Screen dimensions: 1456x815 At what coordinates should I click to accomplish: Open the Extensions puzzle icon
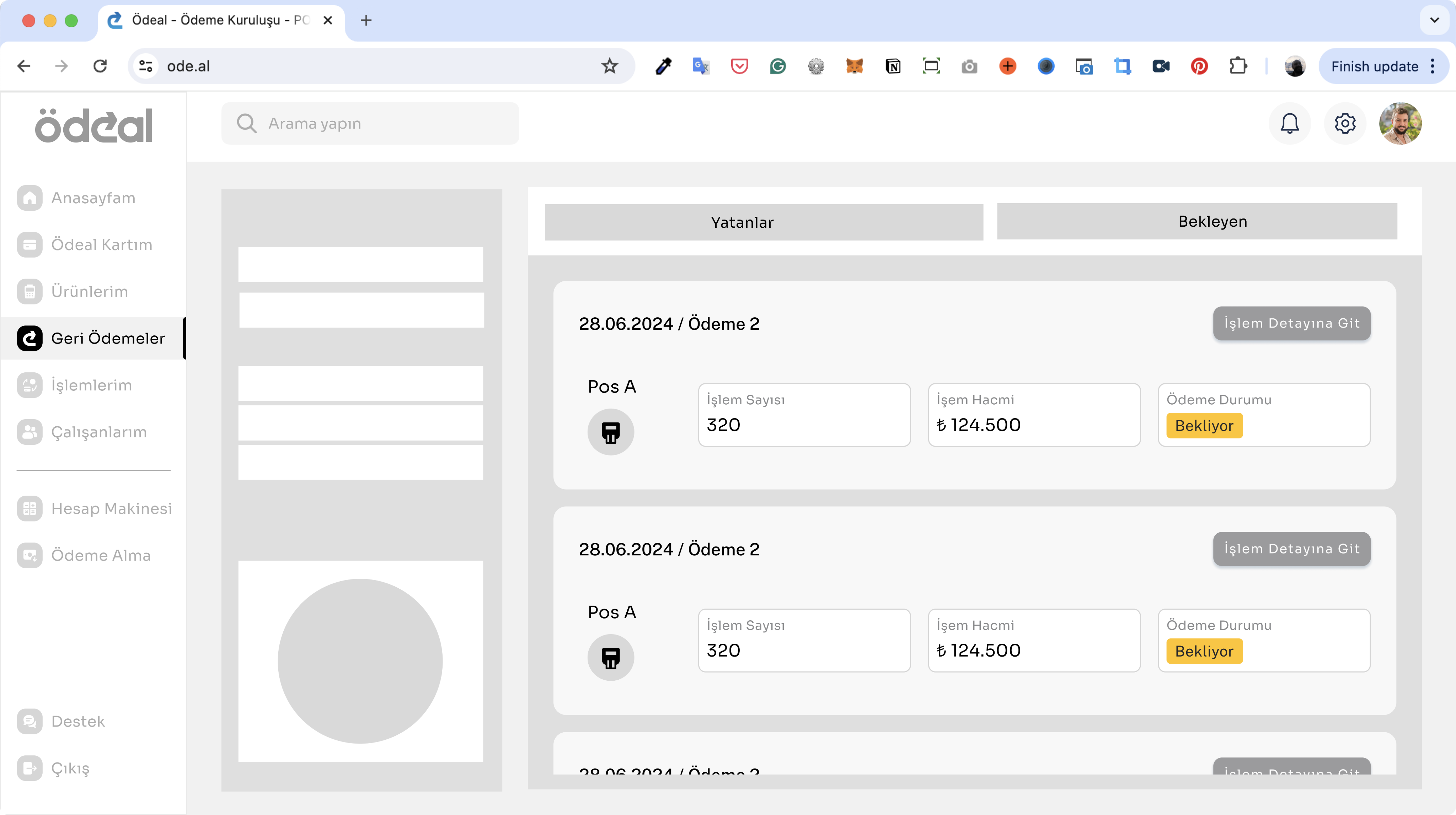[1238, 66]
